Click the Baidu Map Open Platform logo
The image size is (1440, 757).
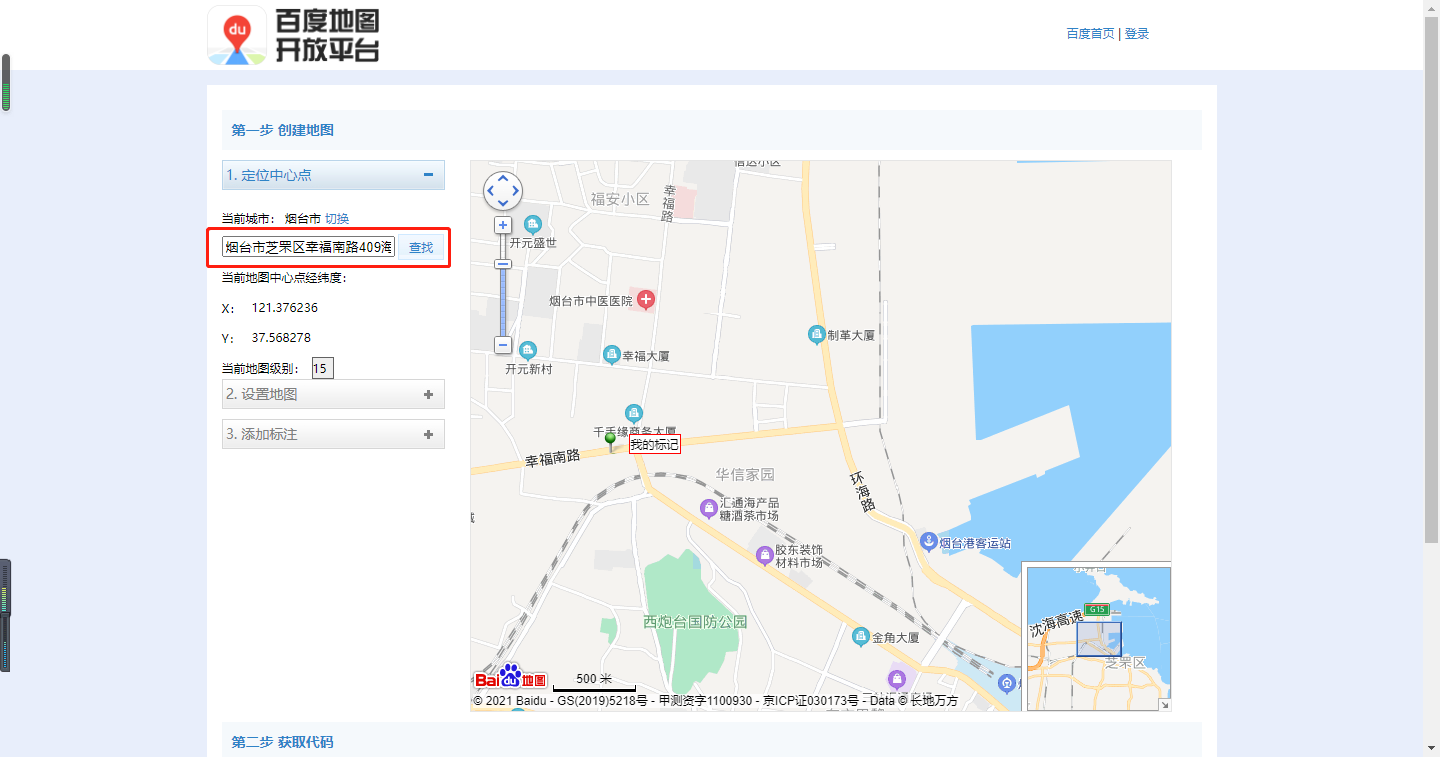click(293, 36)
